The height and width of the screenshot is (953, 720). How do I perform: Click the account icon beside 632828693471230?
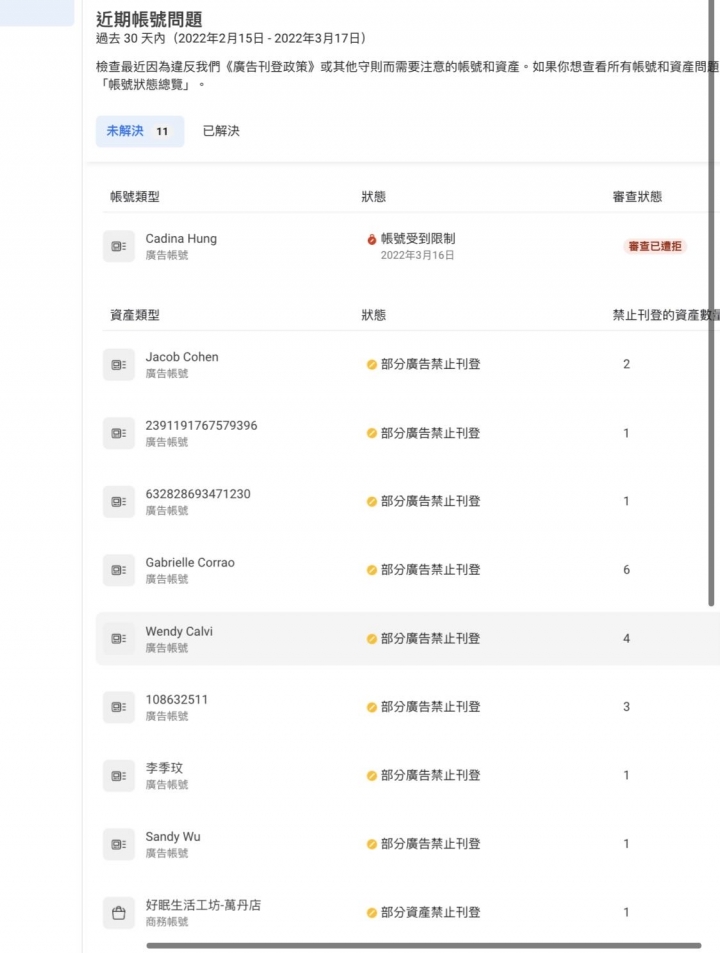tap(118, 501)
